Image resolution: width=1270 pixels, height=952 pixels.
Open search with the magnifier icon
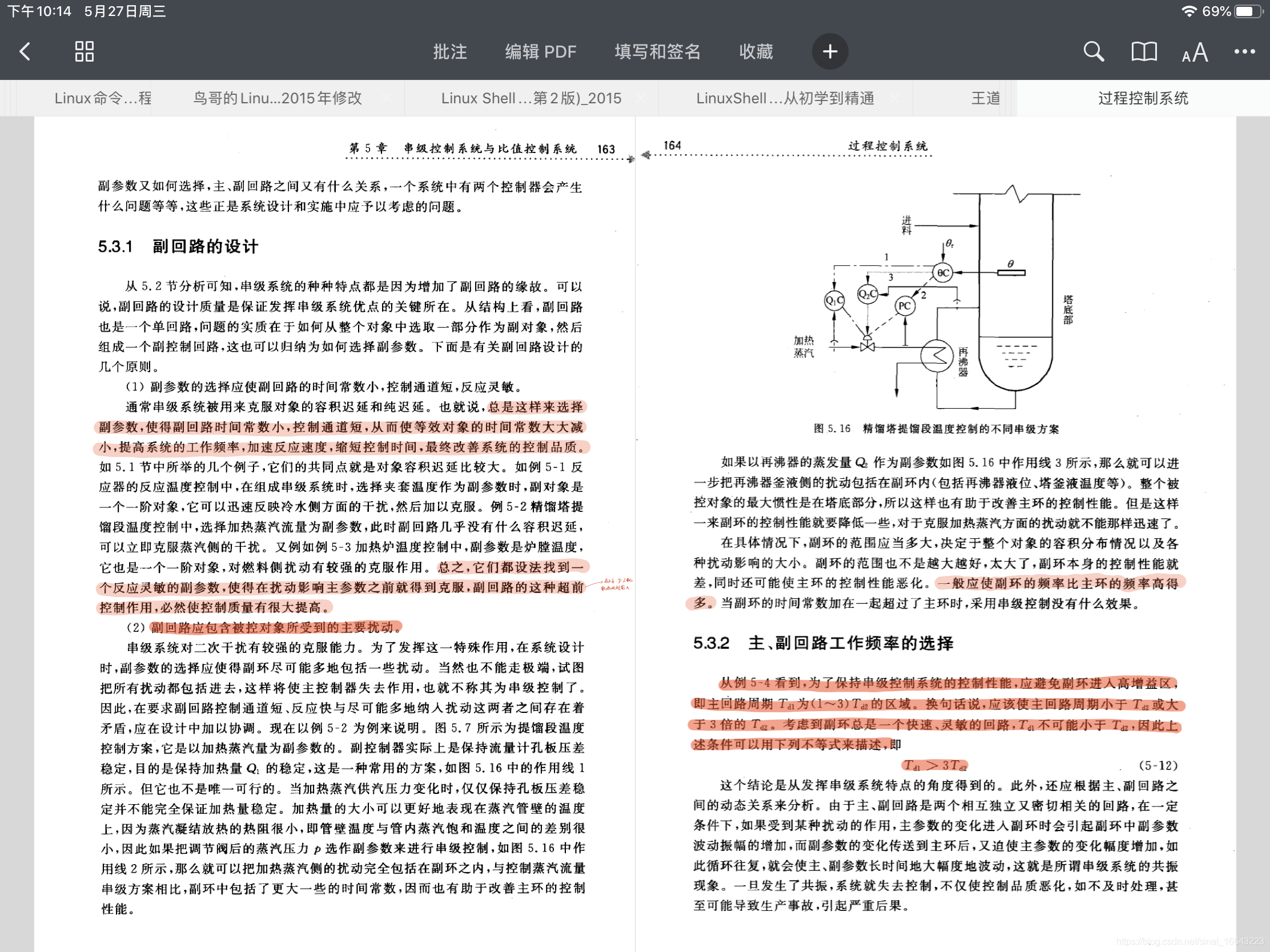pyautogui.click(x=1093, y=51)
